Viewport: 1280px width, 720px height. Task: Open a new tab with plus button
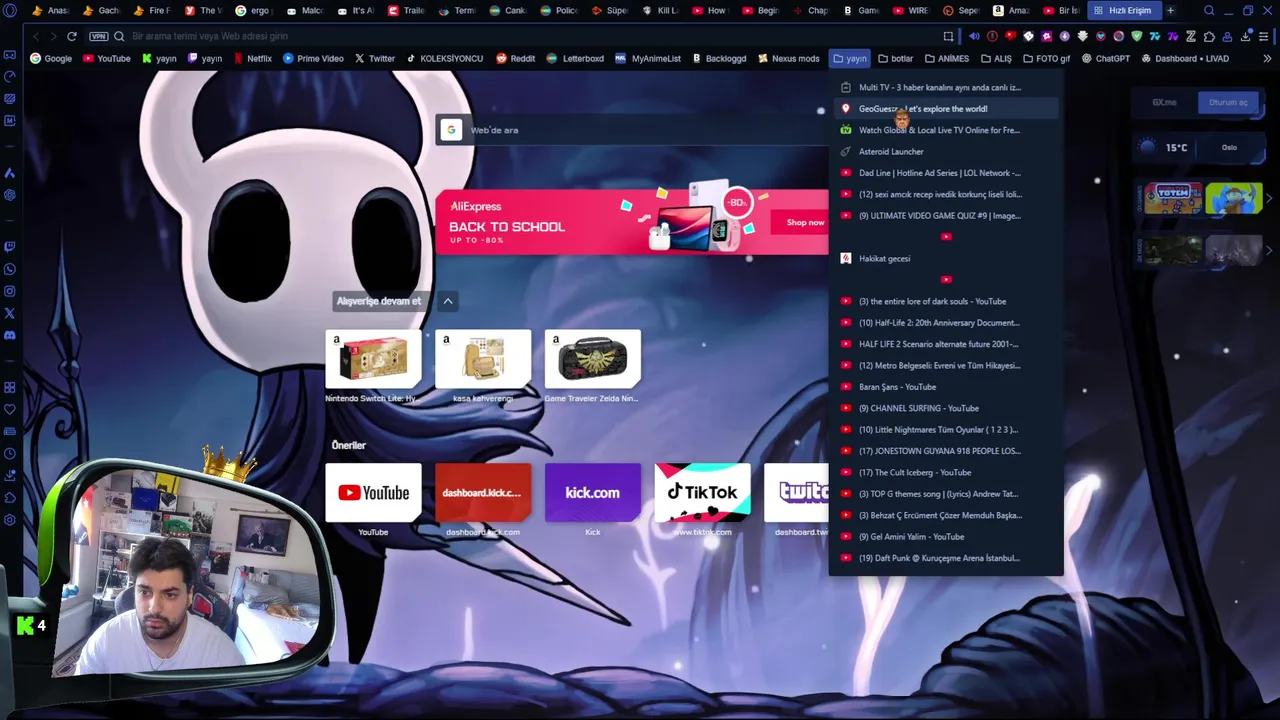1170,10
